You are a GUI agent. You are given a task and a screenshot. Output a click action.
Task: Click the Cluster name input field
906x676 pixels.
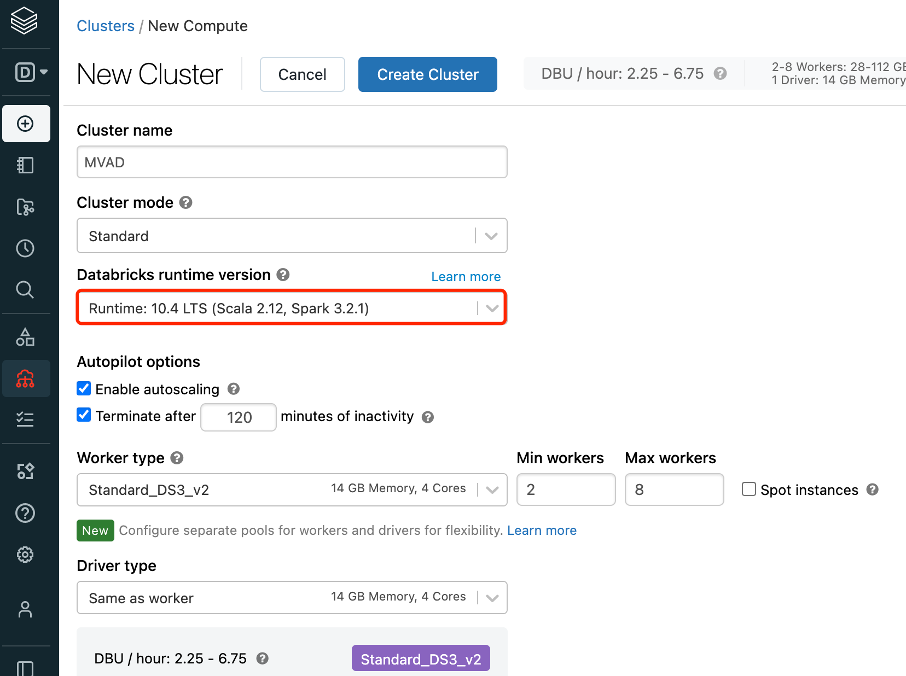(x=292, y=162)
